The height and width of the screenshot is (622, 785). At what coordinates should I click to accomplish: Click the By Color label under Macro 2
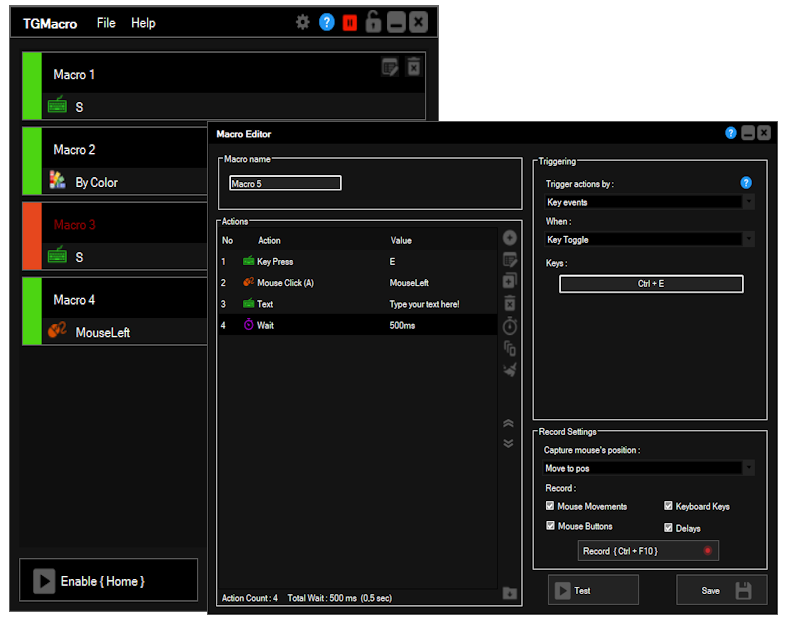point(97,182)
